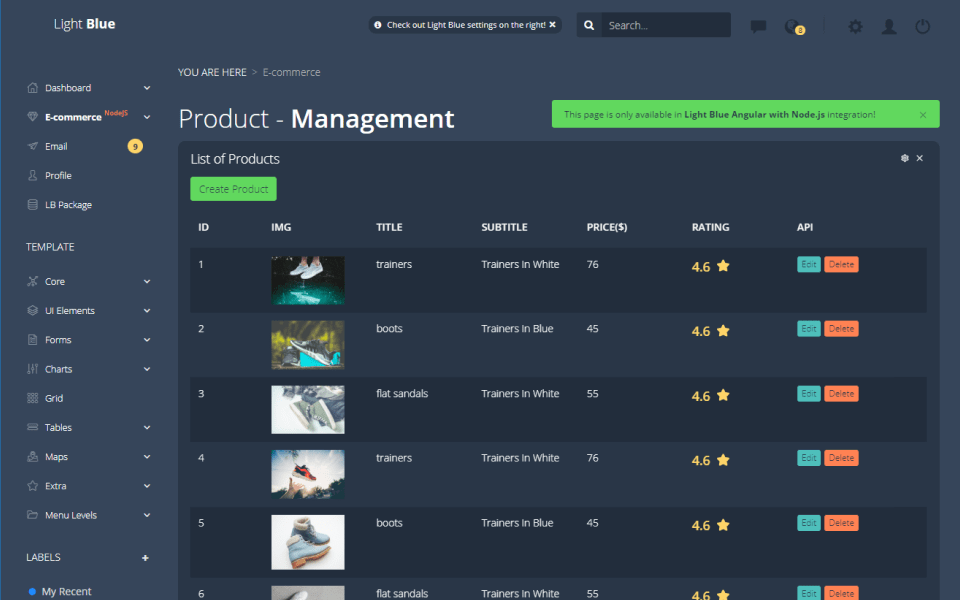Image resolution: width=960 pixels, height=600 pixels.
Task: Expand the Dashboard menu chevron
Action: click(x=147, y=88)
